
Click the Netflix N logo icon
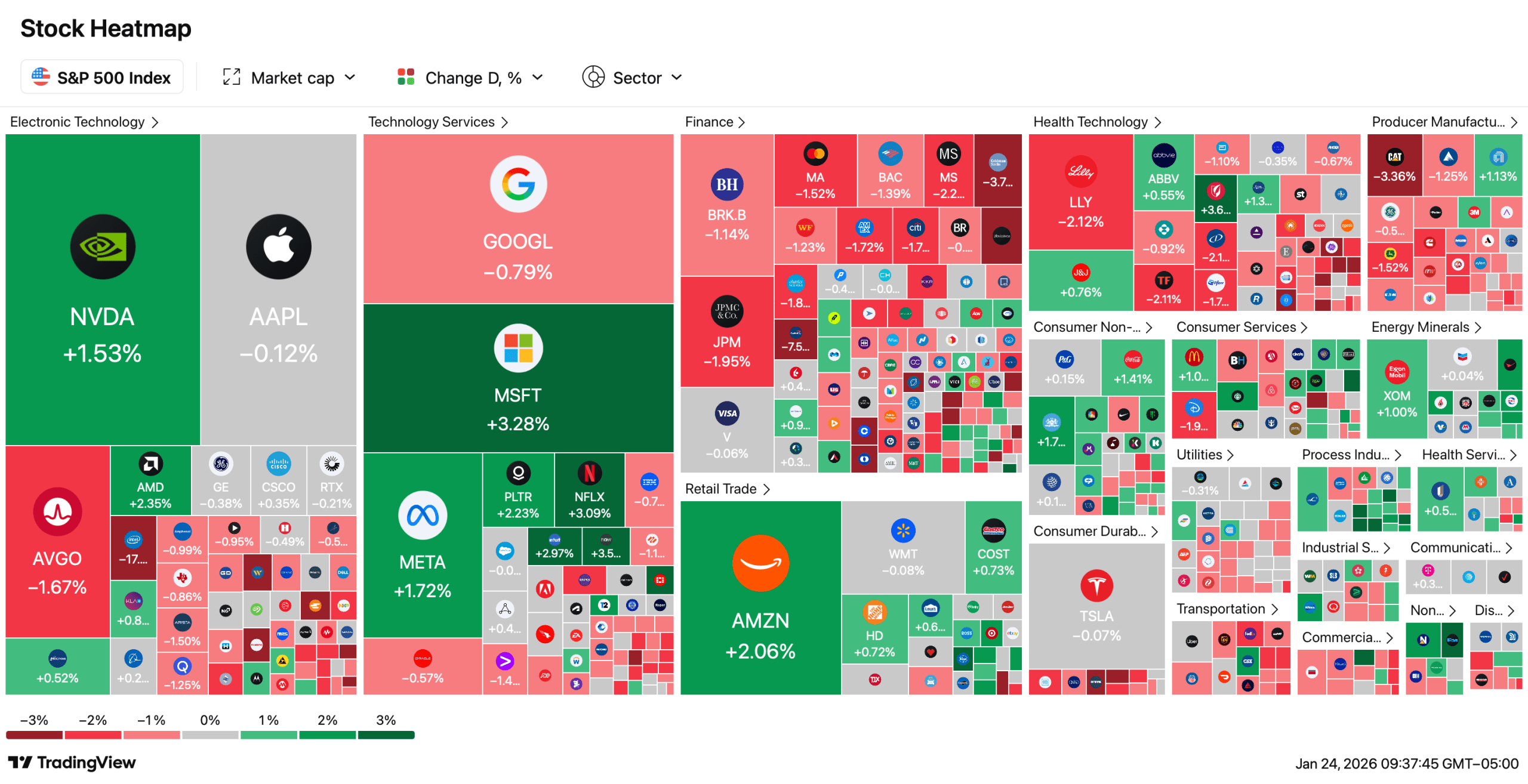(x=589, y=473)
